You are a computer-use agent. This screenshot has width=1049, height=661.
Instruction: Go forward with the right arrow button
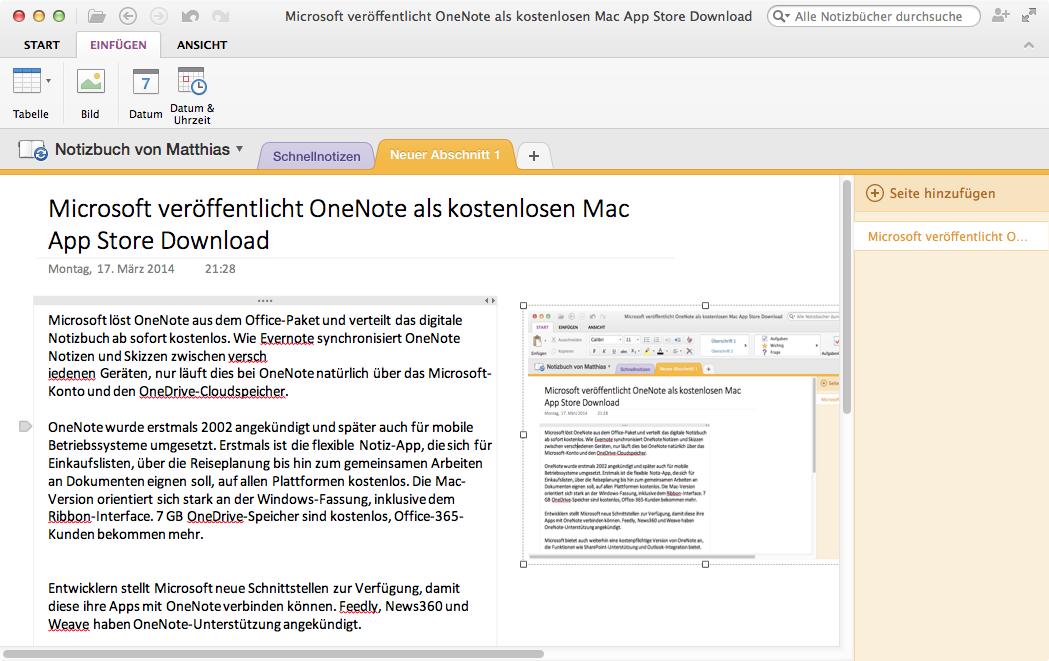click(159, 16)
